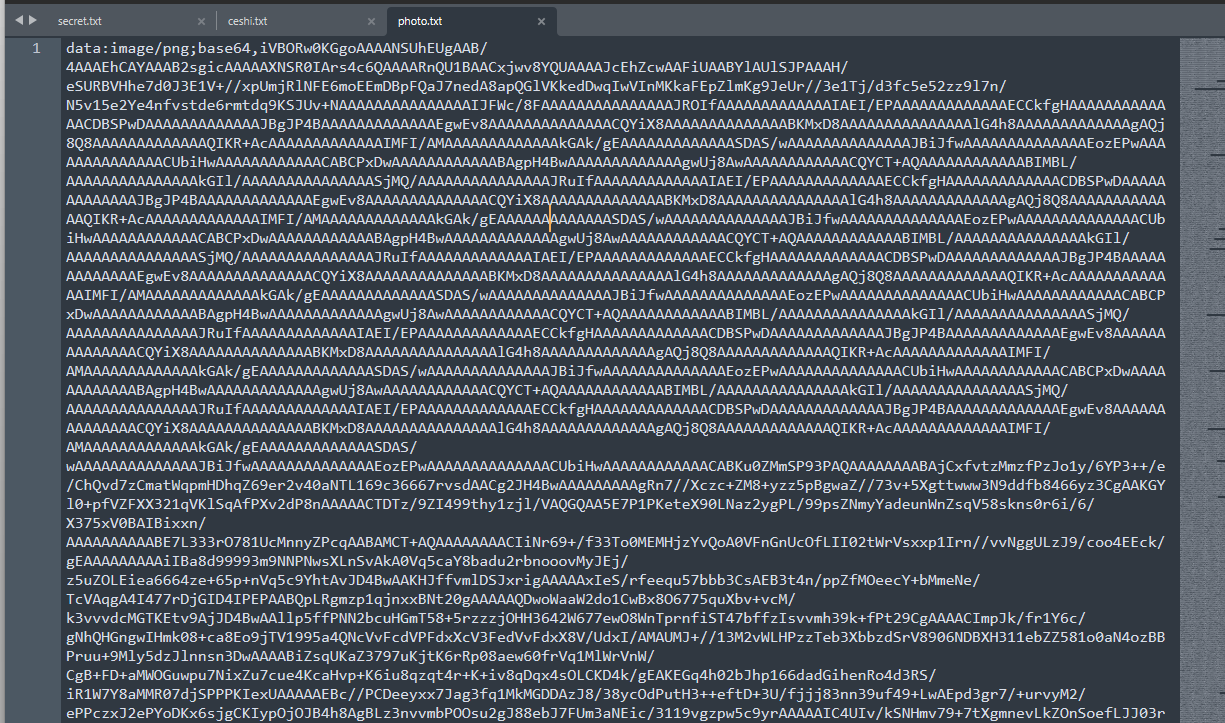
Task: Click the line starting with '4AAAEhCAYAAAB2sgic'
Action: 457,67
